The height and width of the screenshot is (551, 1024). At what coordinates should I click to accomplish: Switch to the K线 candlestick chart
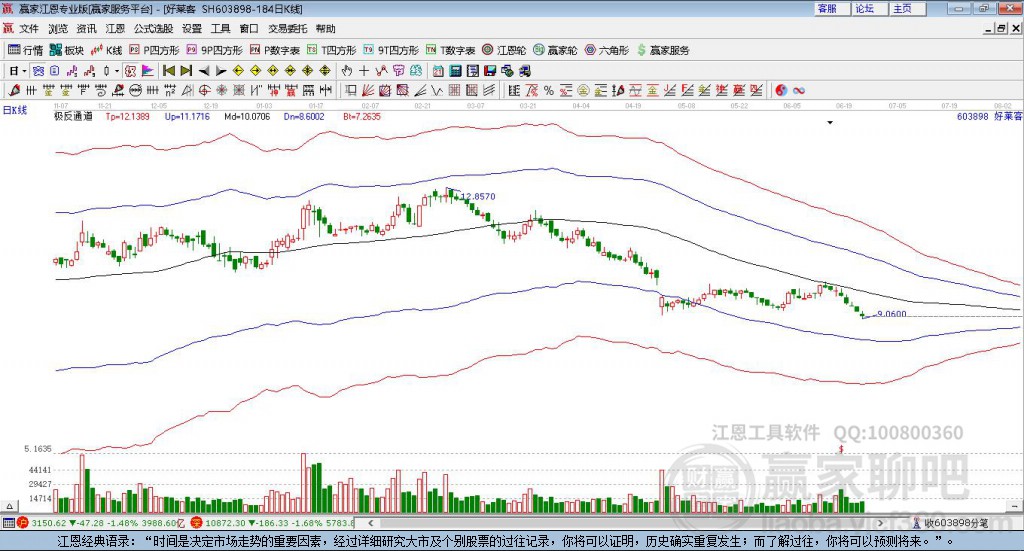106,50
